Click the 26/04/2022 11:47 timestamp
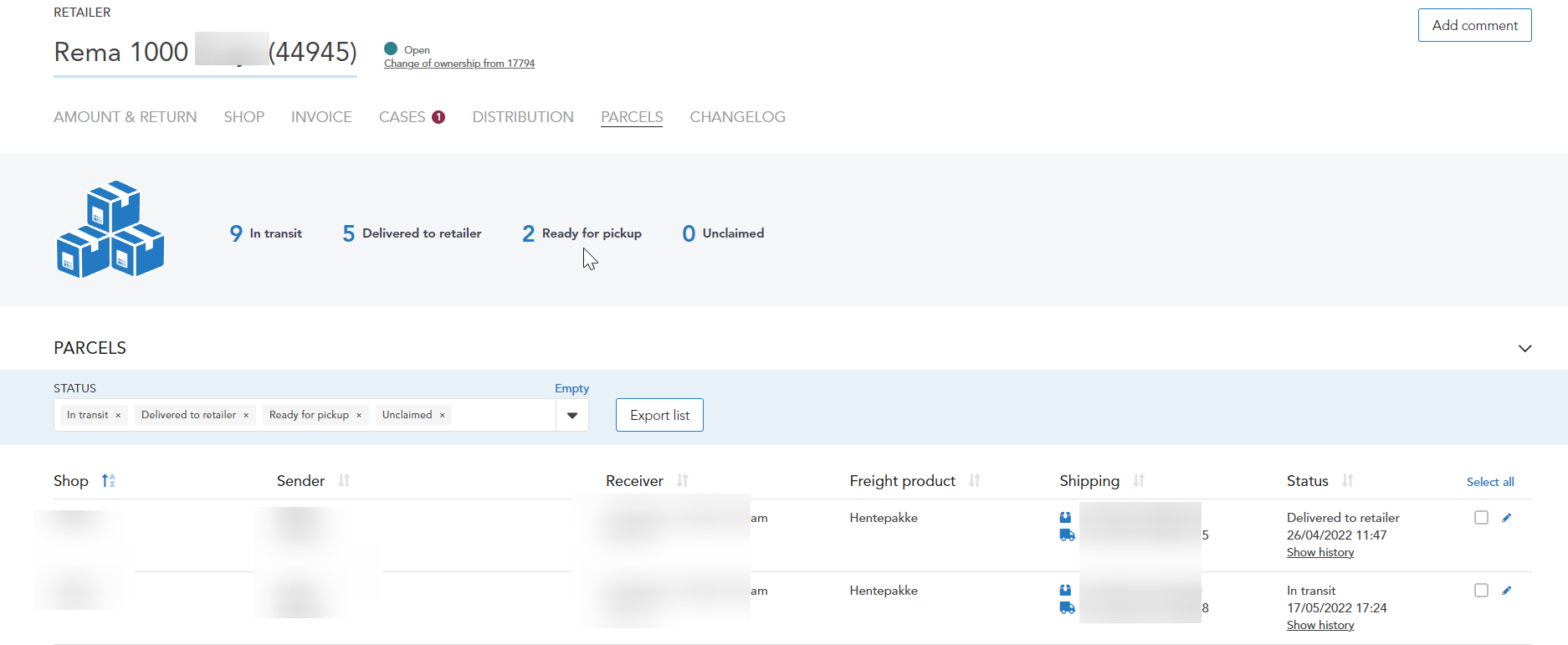The height and width of the screenshot is (645, 1568). 1336,535
